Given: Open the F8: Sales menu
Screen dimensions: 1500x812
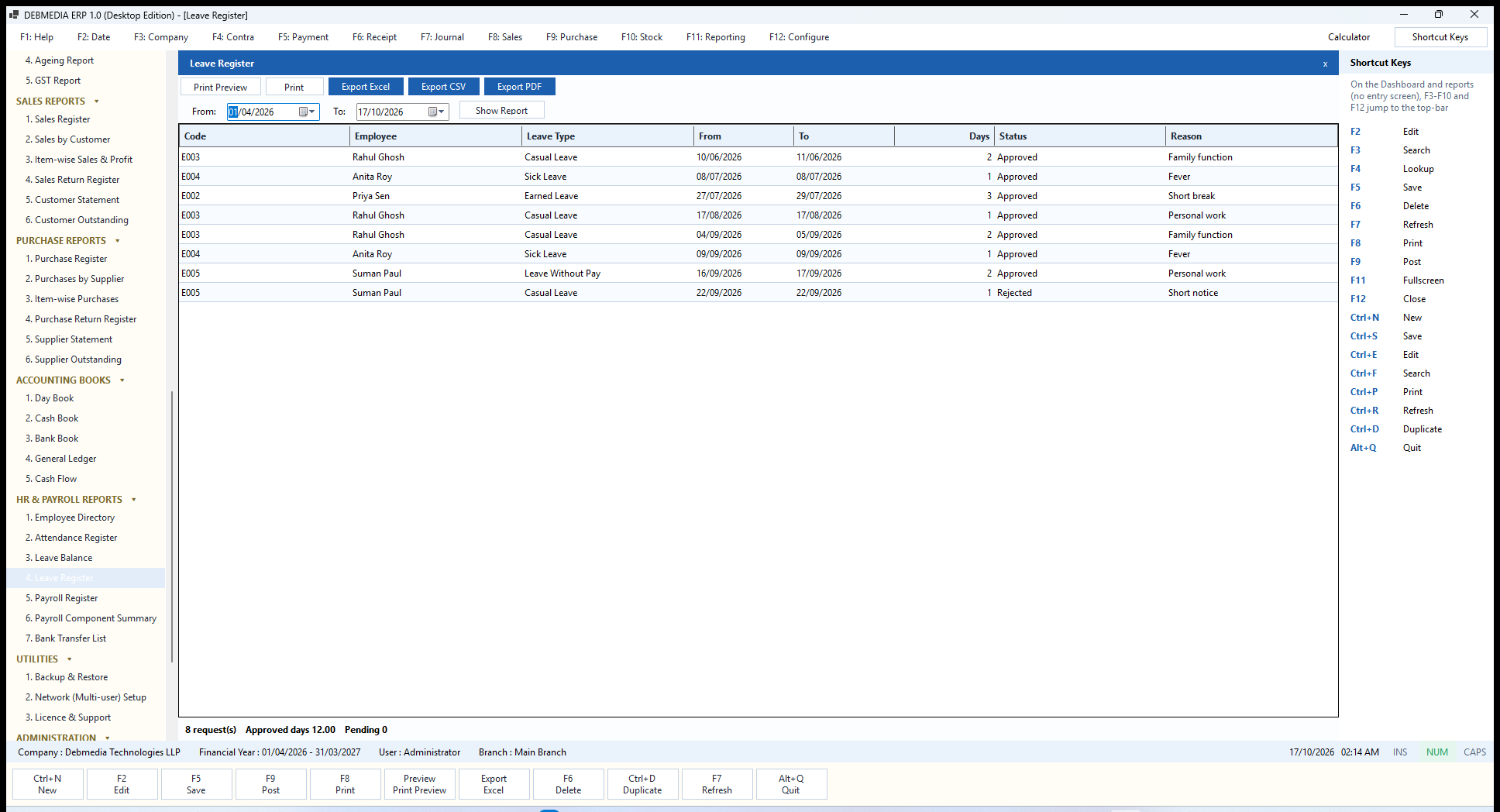Looking at the screenshot, I should tap(505, 37).
